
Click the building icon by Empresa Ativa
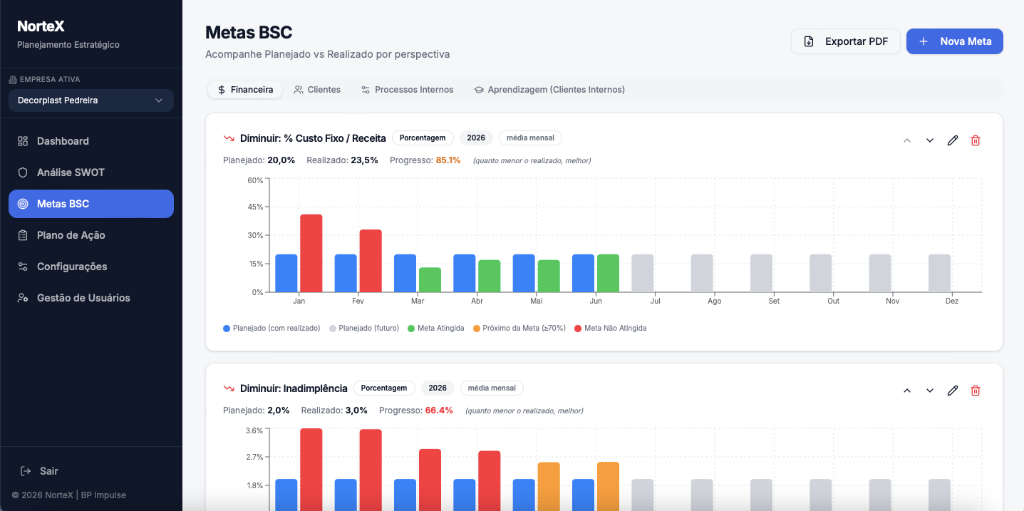click(13, 80)
